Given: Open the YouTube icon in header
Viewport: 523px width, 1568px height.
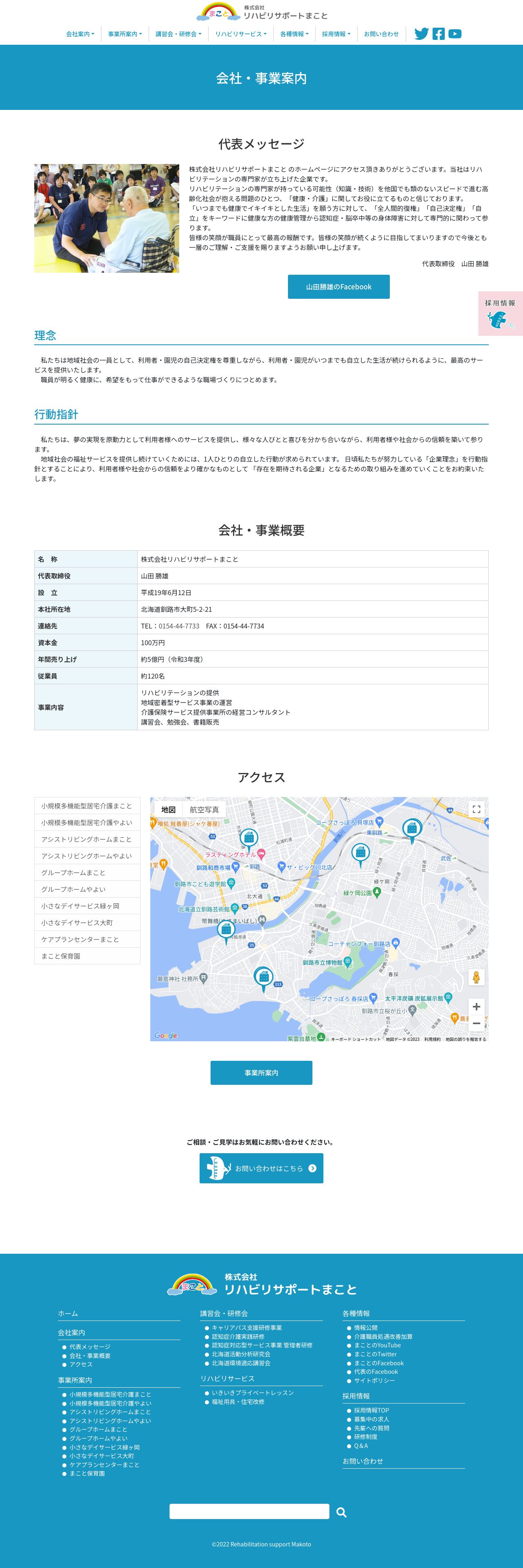Looking at the screenshot, I should (x=455, y=34).
